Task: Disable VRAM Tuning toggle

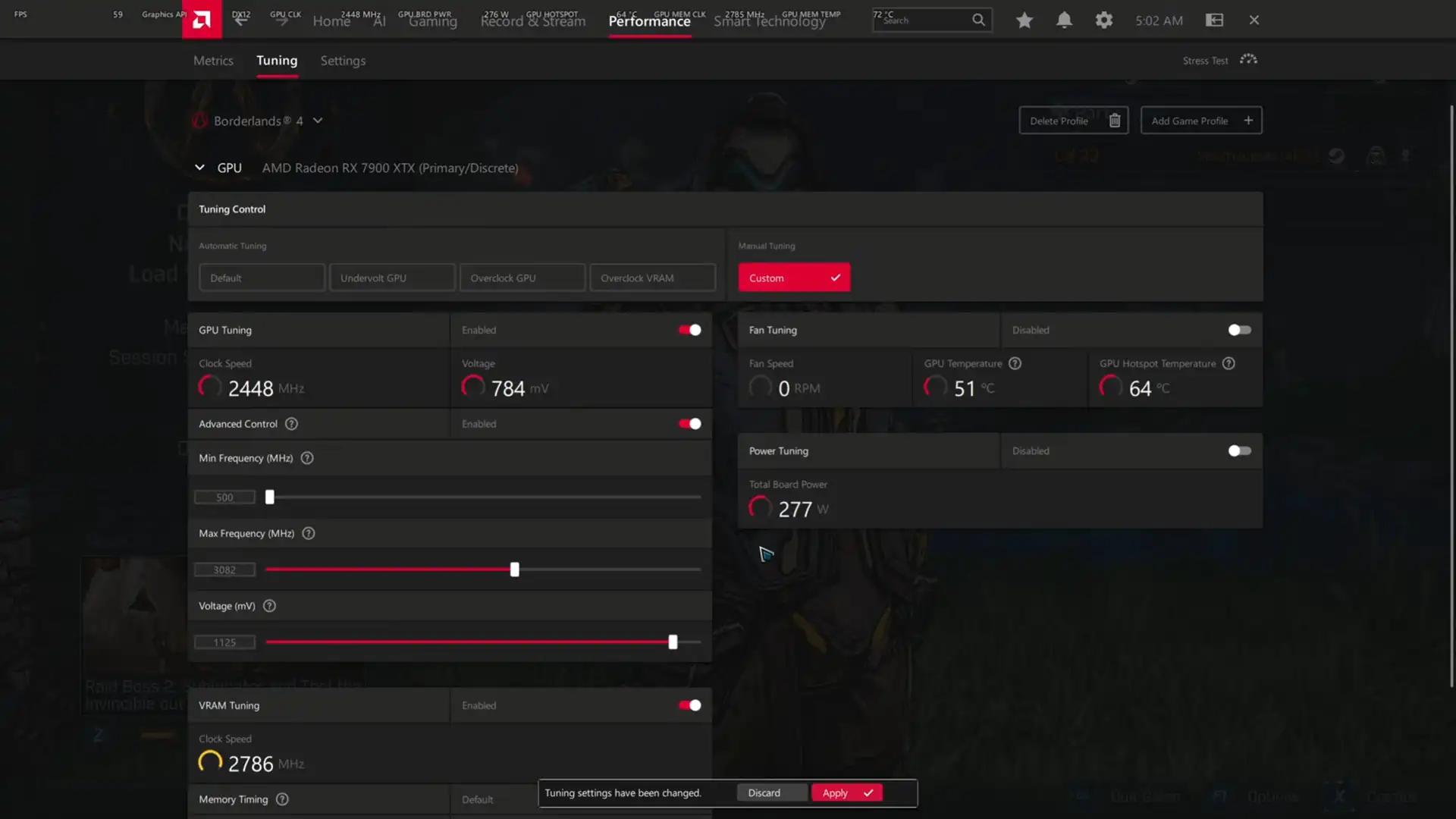Action: [689, 705]
